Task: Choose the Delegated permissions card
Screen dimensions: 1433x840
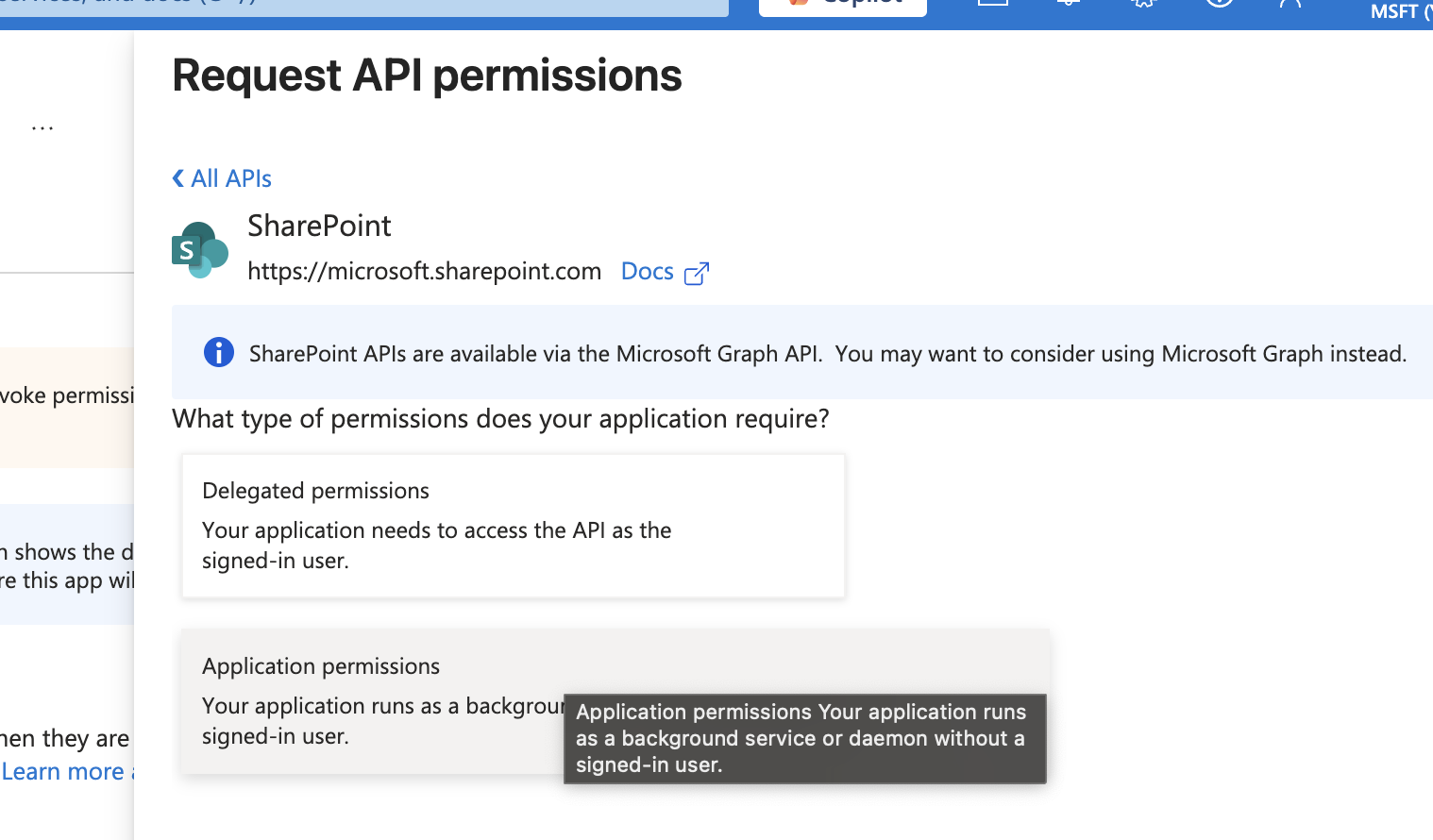Action: (514, 526)
